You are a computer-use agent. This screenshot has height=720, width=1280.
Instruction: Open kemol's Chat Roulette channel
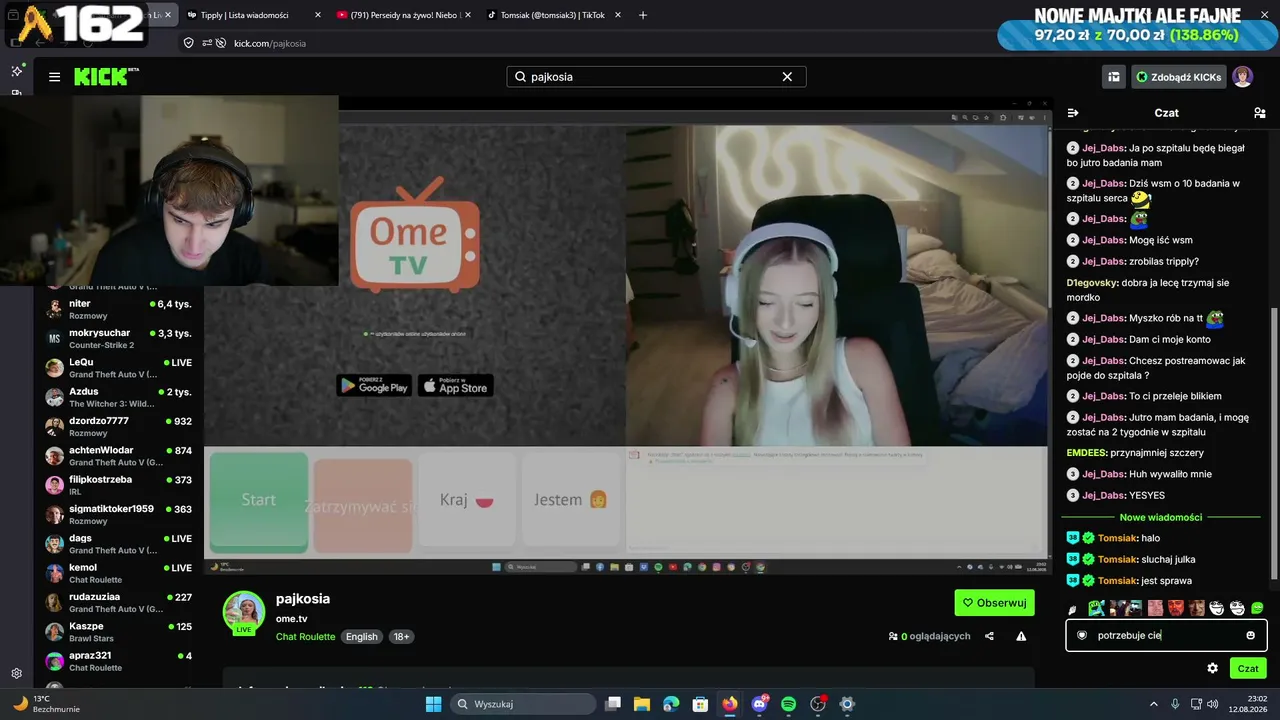point(120,573)
